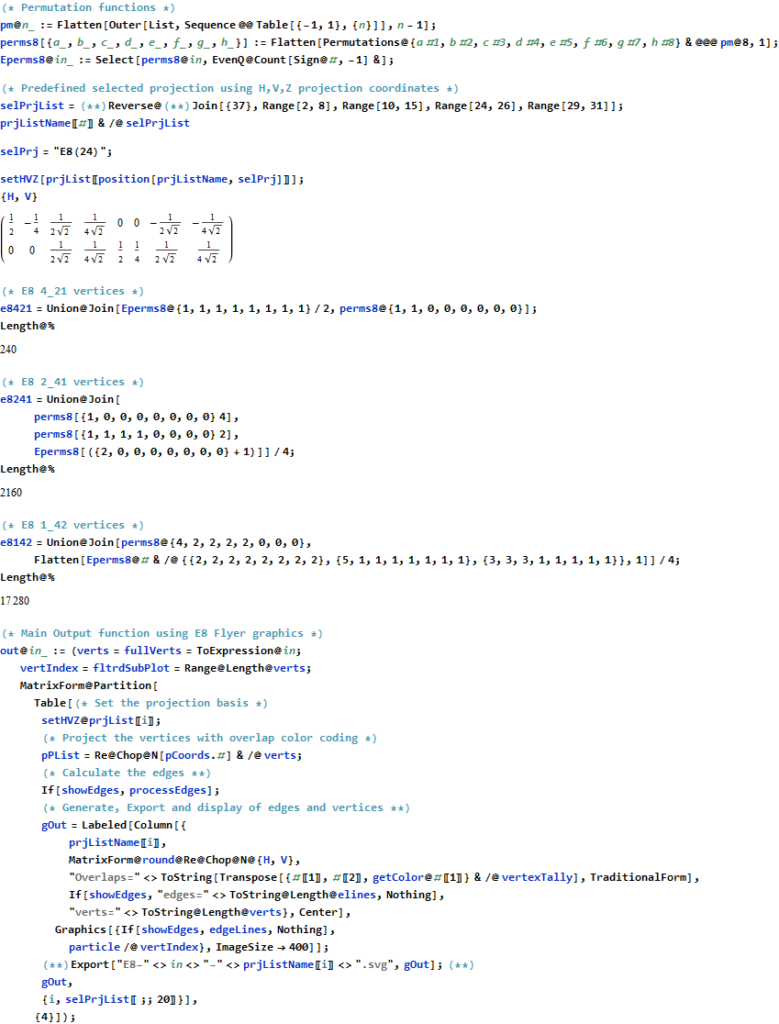Select the output value 2160

(14, 494)
